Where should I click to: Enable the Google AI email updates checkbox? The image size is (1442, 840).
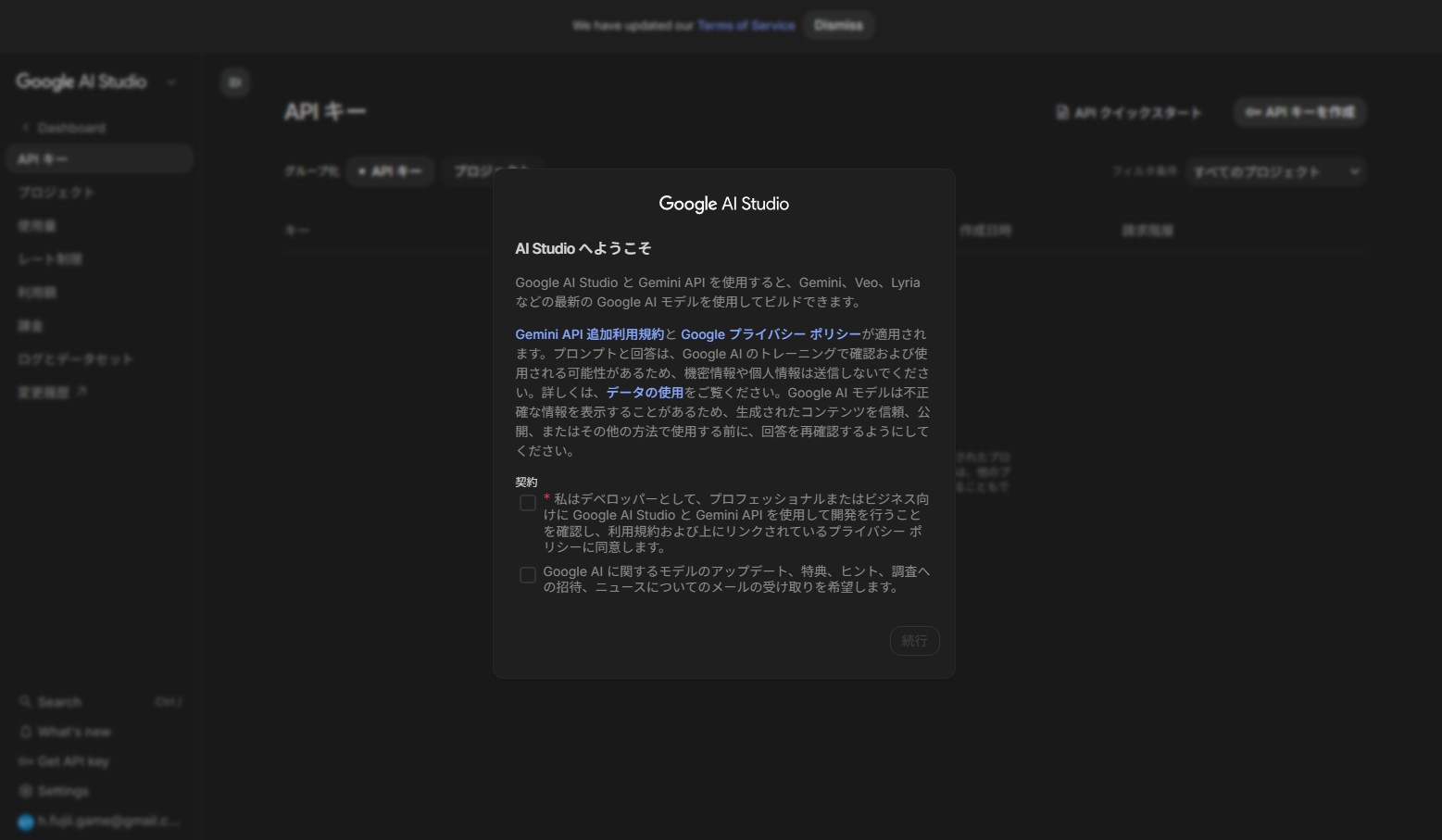pos(528,575)
